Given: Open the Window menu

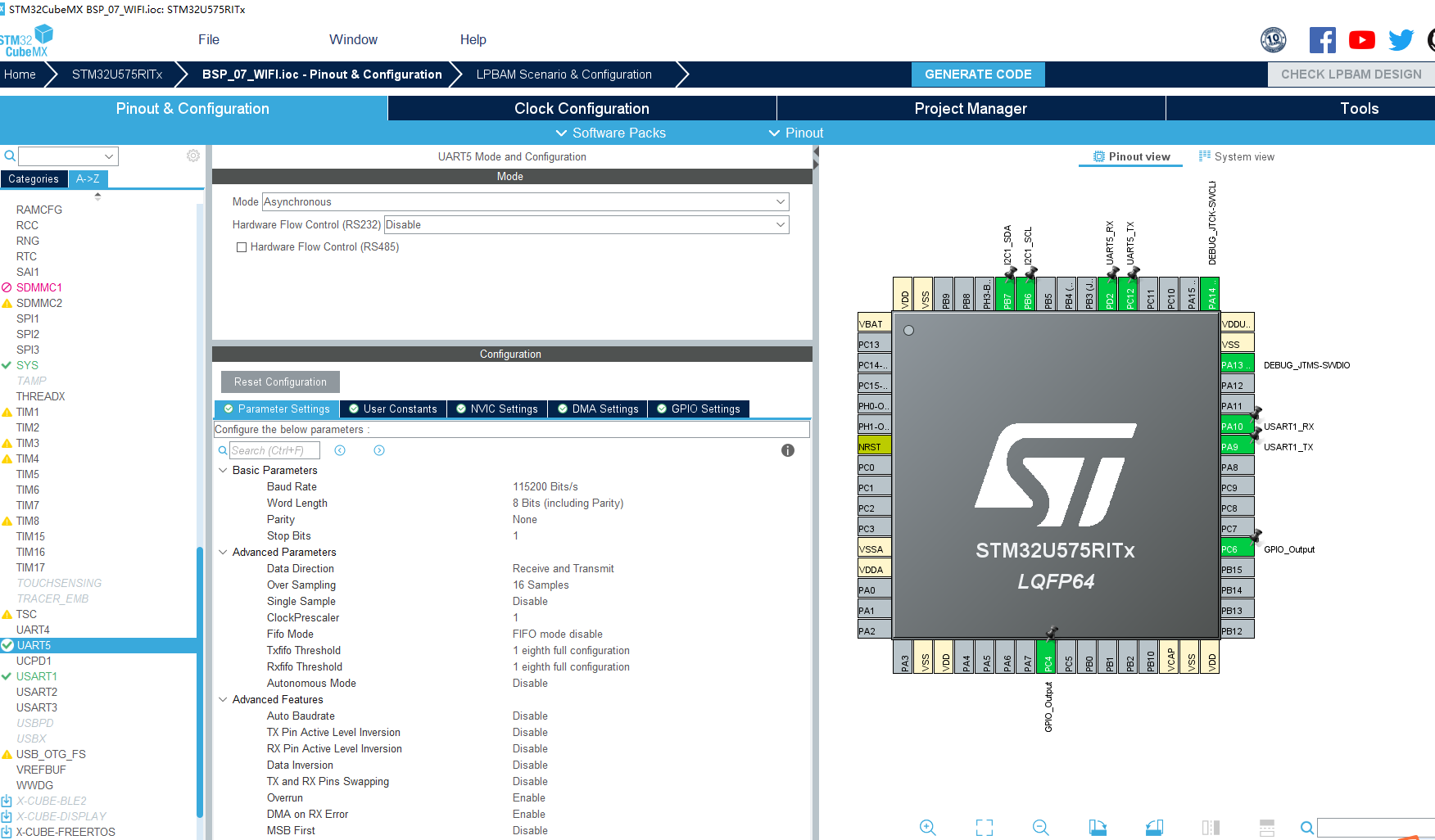Looking at the screenshot, I should 353,39.
